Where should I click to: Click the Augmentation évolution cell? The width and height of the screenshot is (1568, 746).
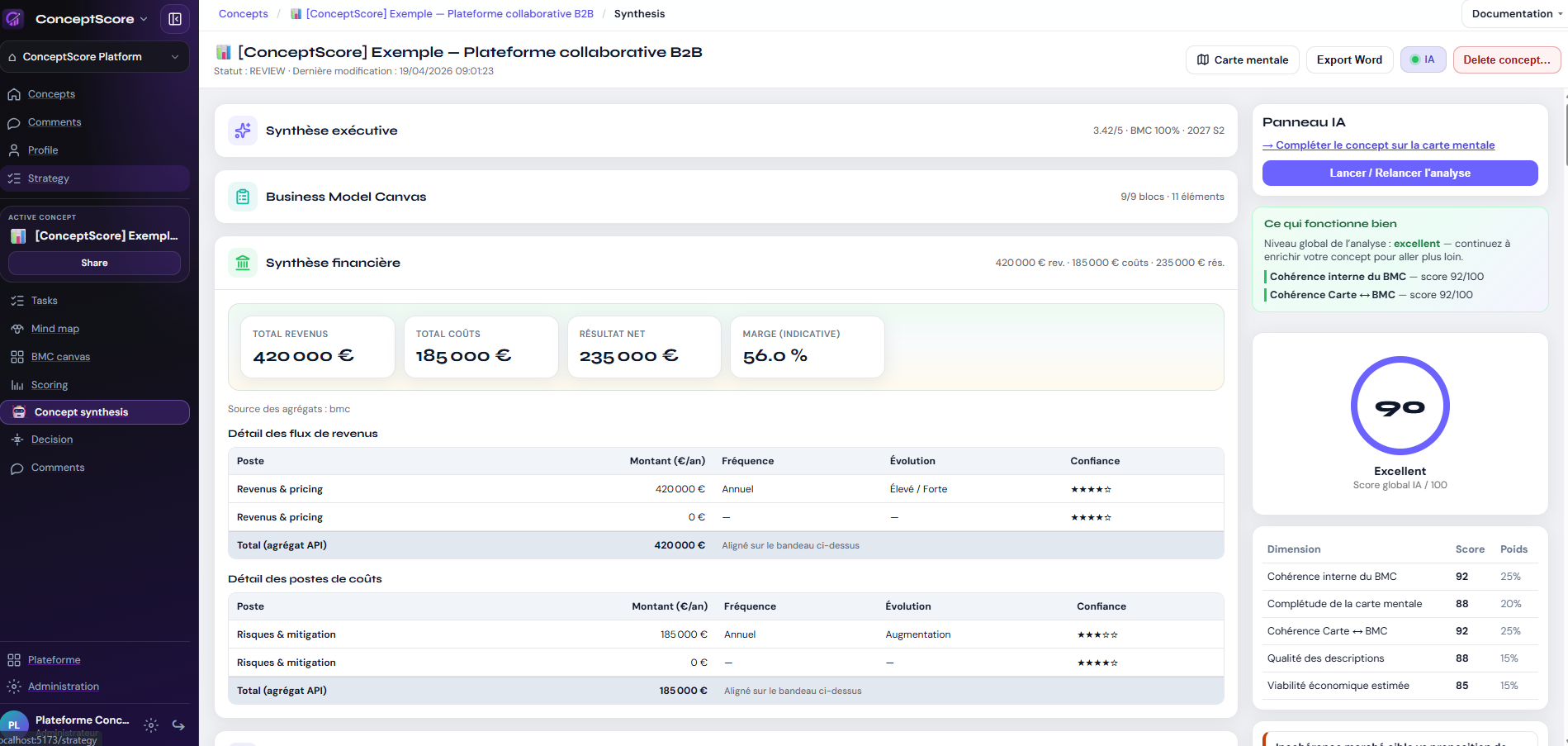click(918, 634)
